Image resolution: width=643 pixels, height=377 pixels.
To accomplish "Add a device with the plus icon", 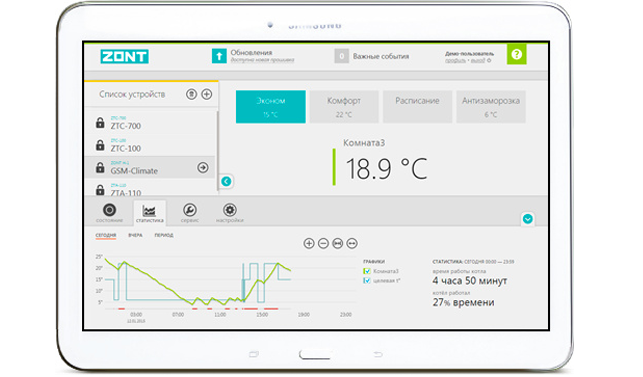I will click(x=207, y=94).
